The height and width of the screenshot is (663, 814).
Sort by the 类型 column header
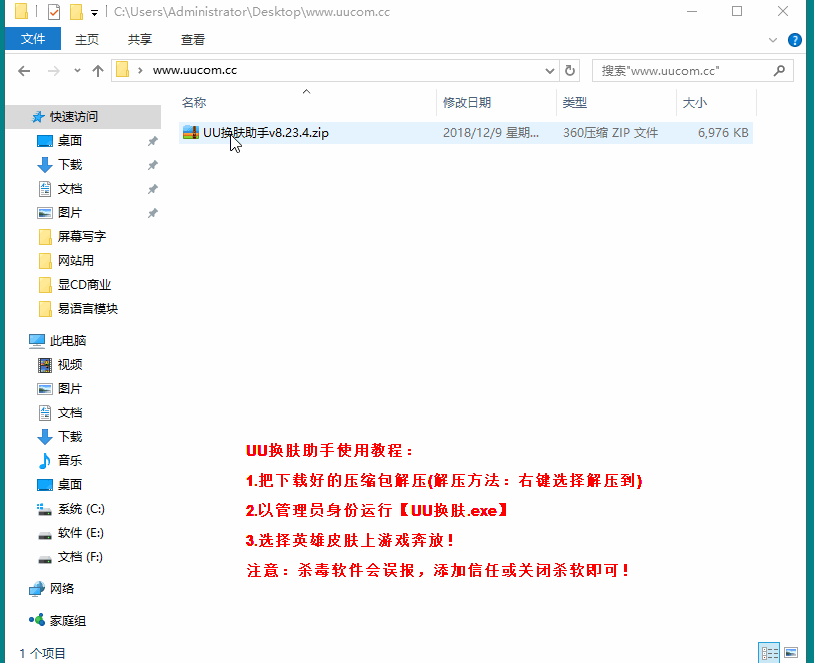(x=575, y=103)
